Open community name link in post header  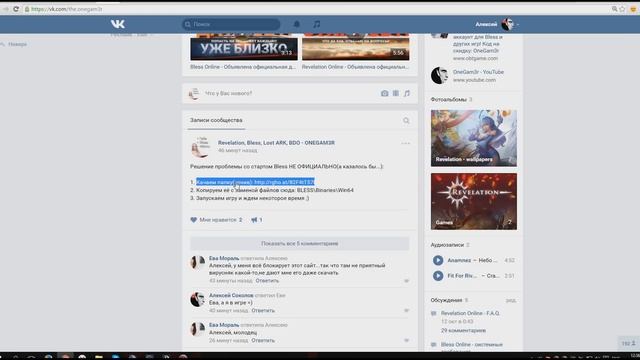point(276,142)
